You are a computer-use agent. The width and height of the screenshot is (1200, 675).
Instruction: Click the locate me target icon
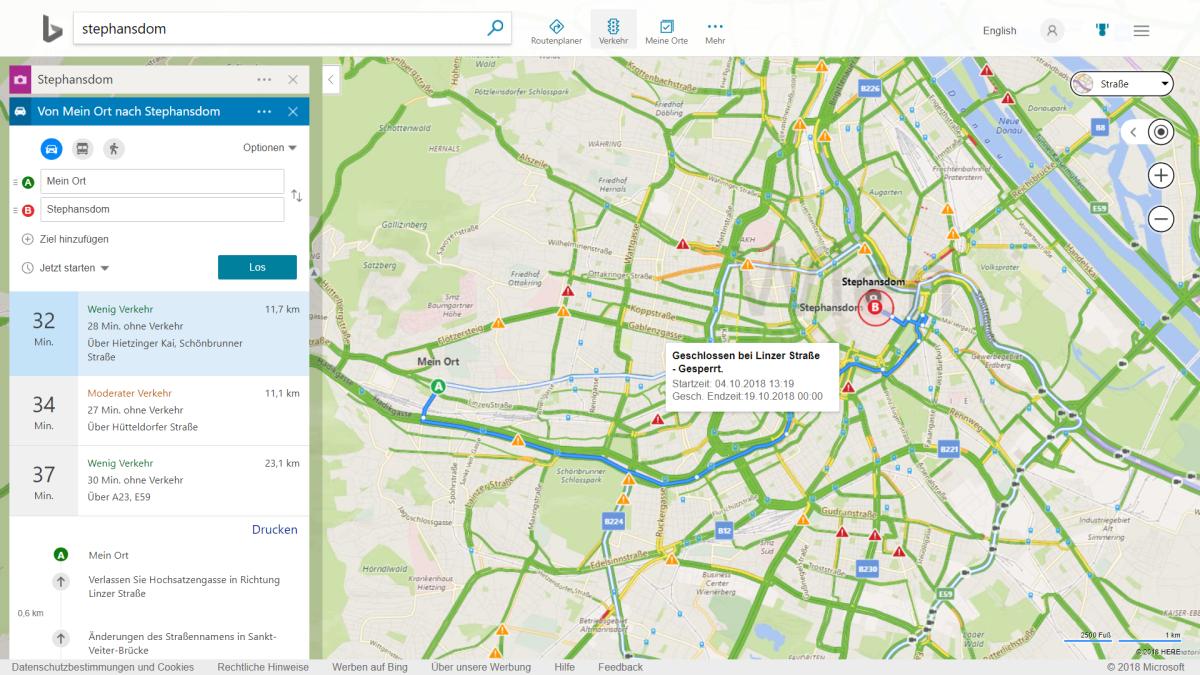(1160, 132)
